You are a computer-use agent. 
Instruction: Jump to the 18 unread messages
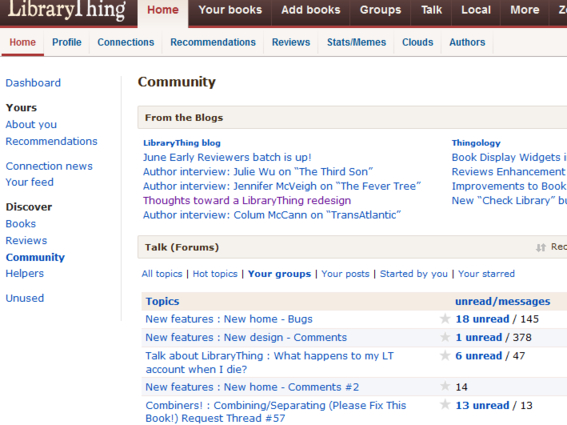pos(482,319)
